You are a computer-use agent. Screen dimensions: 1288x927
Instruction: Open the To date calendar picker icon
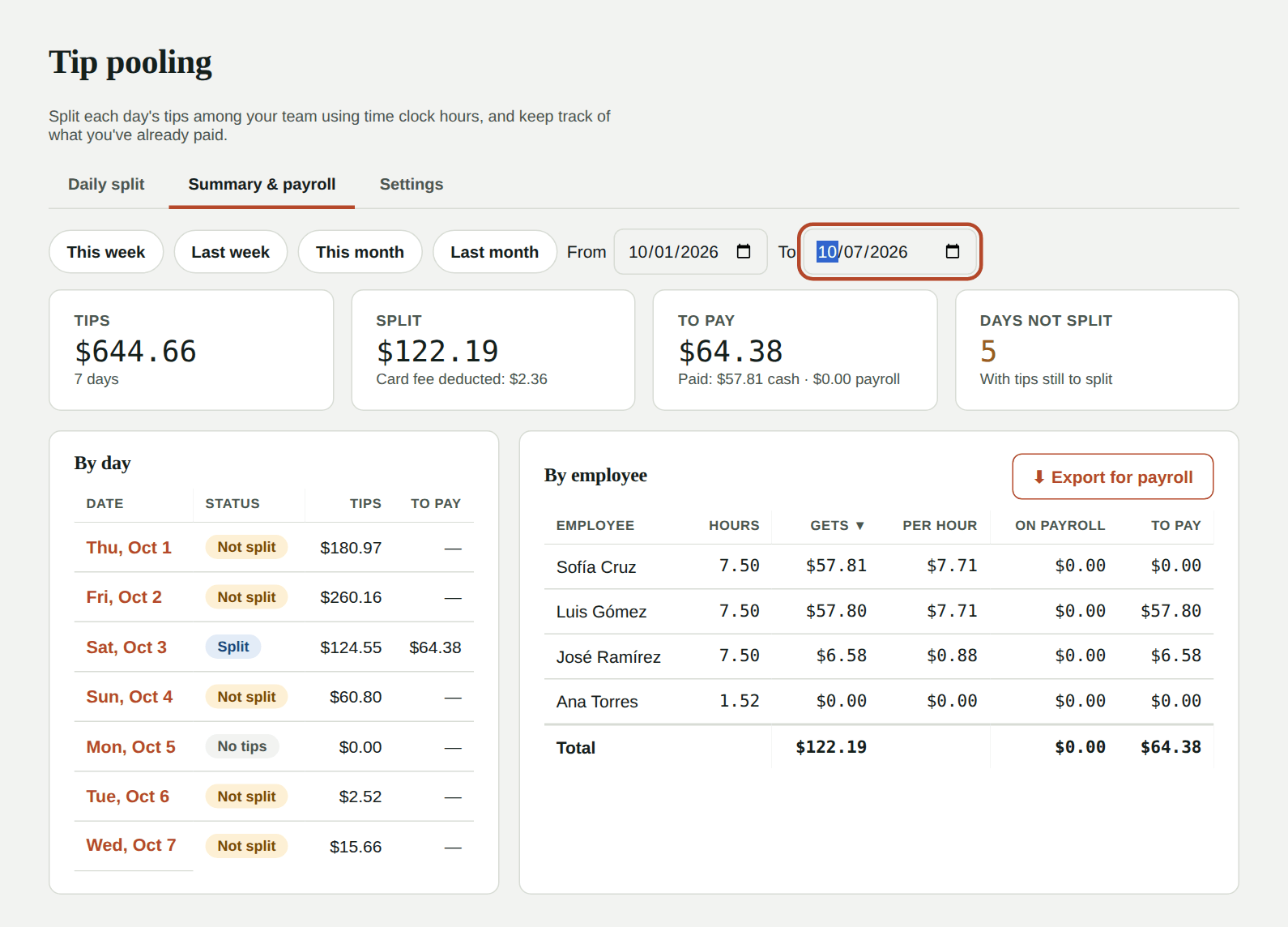pos(953,252)
